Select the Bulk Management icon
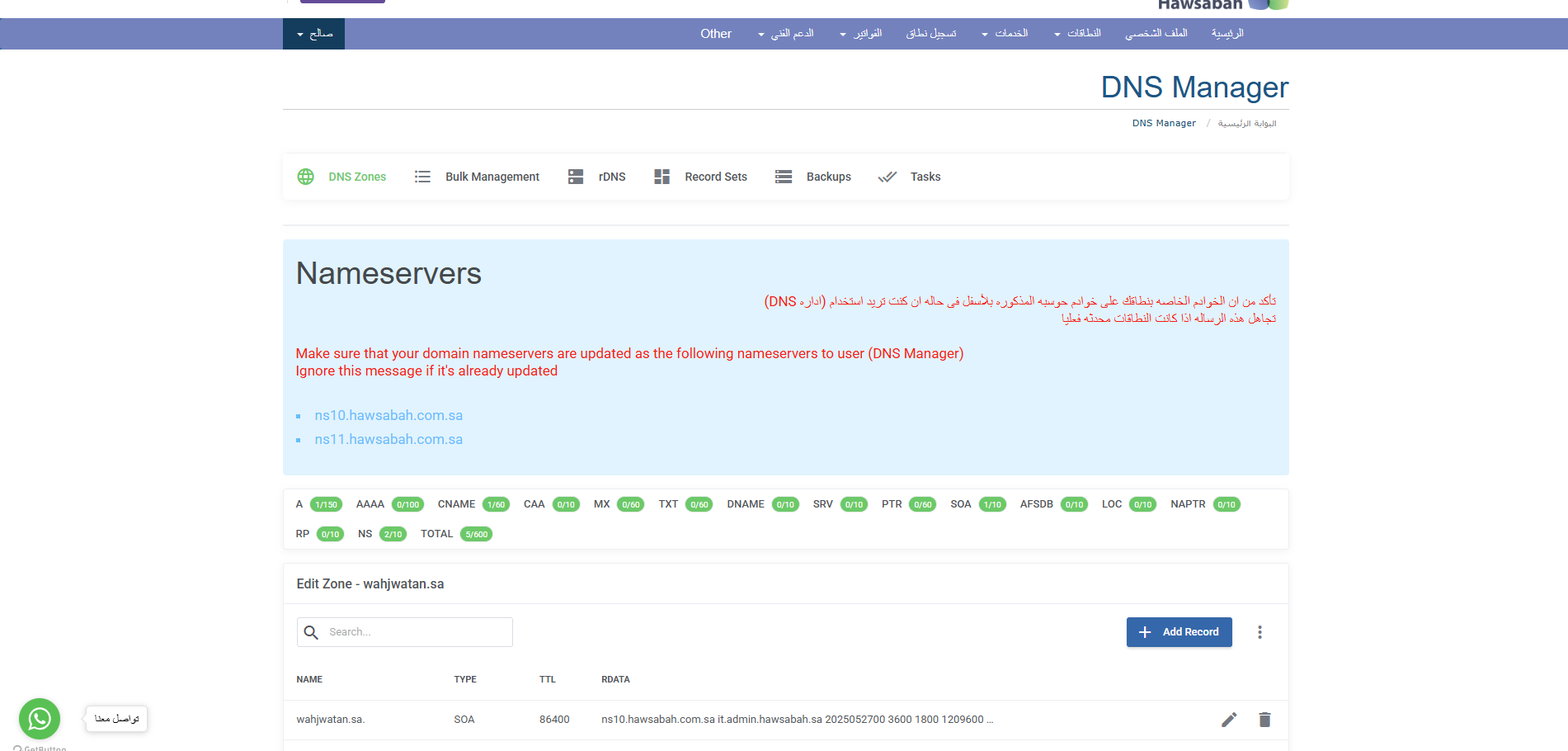Image resolution: width=1568 pixels, height=751 pixels. click(x=421, y=176)
